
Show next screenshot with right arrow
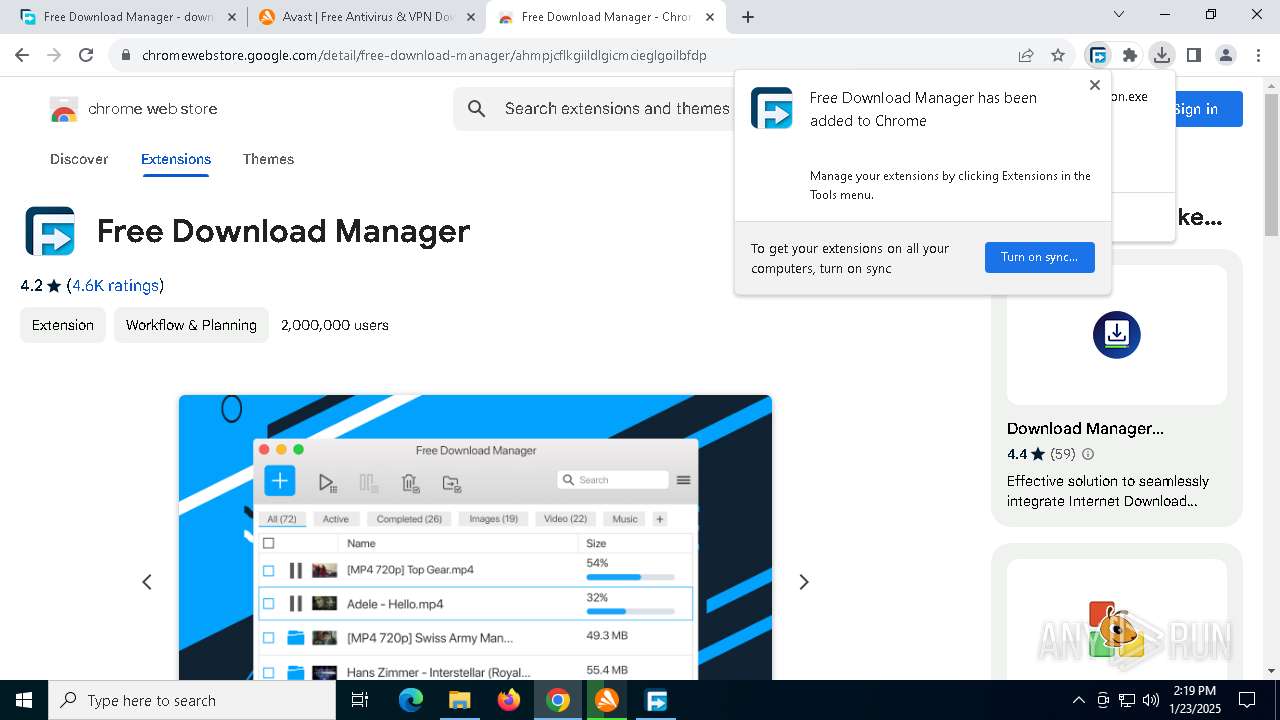pyautogui.click(x=803, y=582)
